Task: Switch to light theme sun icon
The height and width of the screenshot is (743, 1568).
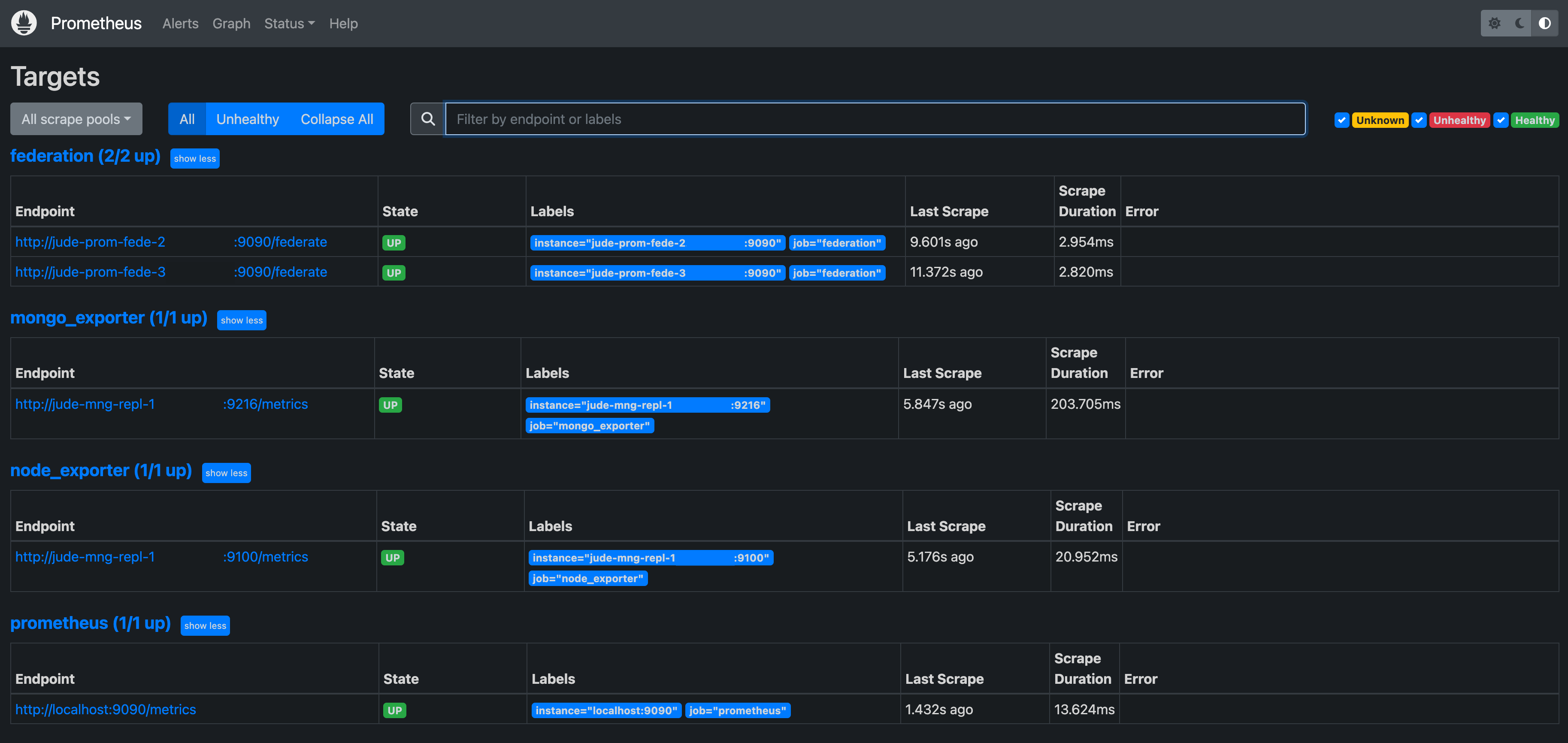Action: pos(1494,23)
